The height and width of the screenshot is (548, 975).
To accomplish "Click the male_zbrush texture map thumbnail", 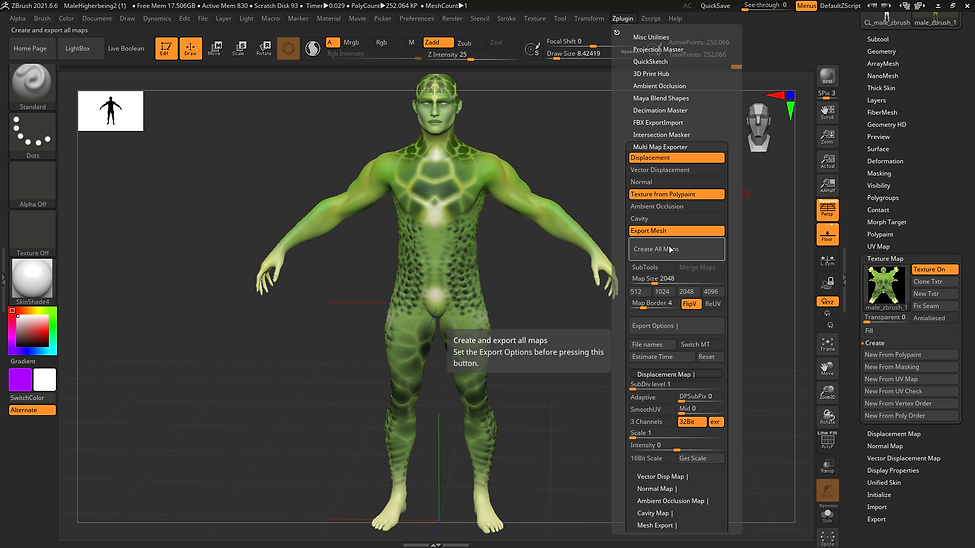I will pyautogui.click(x=886, y=284).
